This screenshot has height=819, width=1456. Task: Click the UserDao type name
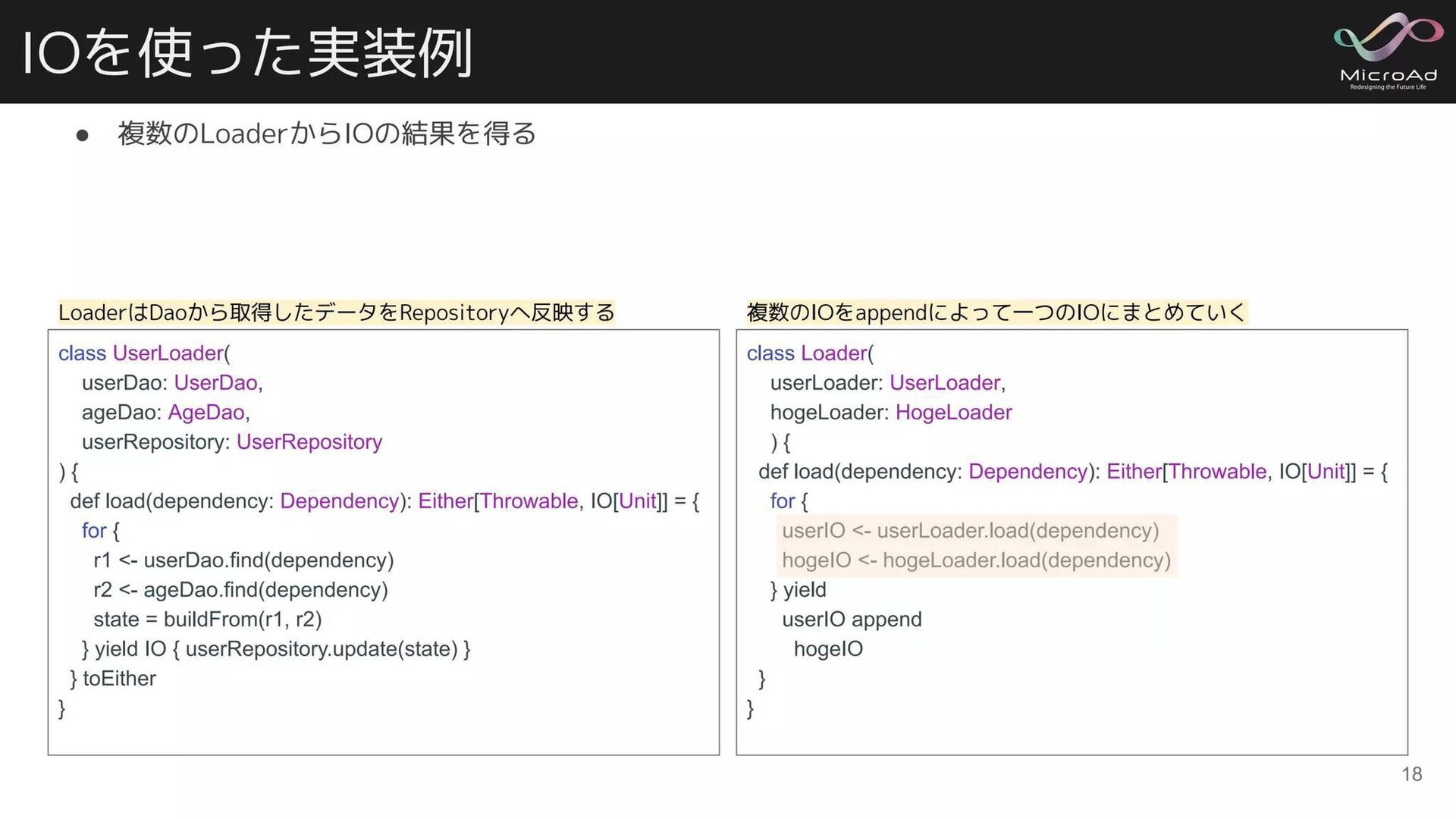point(216,383)
